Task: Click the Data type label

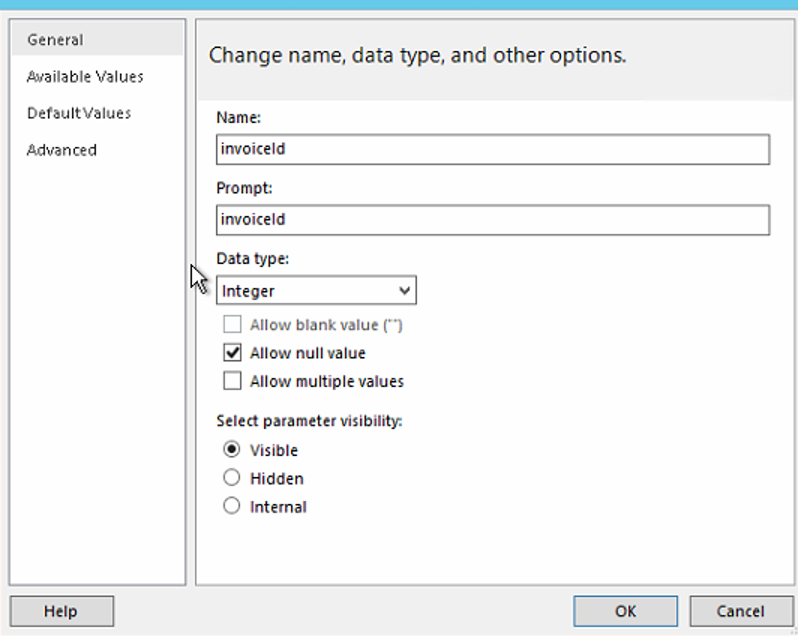Action: (252, 259)
